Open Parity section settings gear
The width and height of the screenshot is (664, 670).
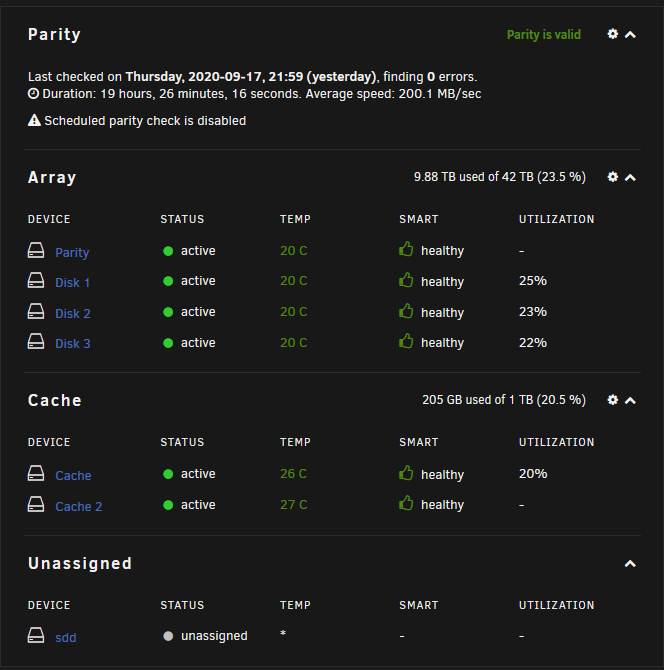(x=612, y=34)
